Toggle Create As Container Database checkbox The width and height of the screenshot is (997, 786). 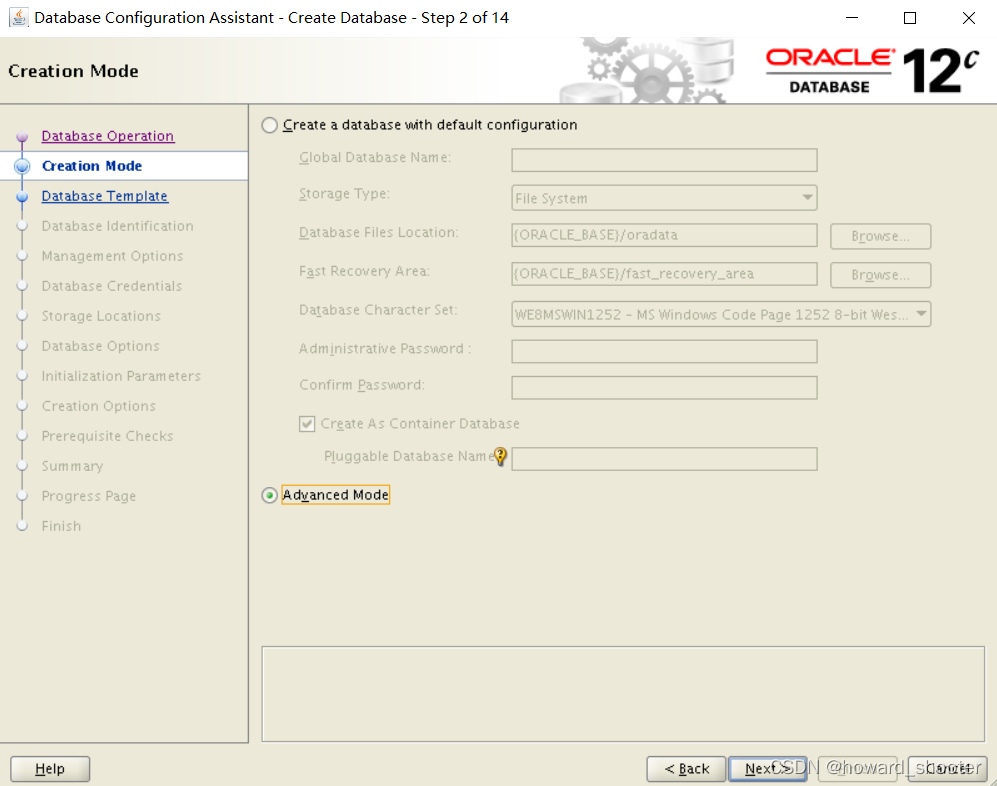coord(306,423)
